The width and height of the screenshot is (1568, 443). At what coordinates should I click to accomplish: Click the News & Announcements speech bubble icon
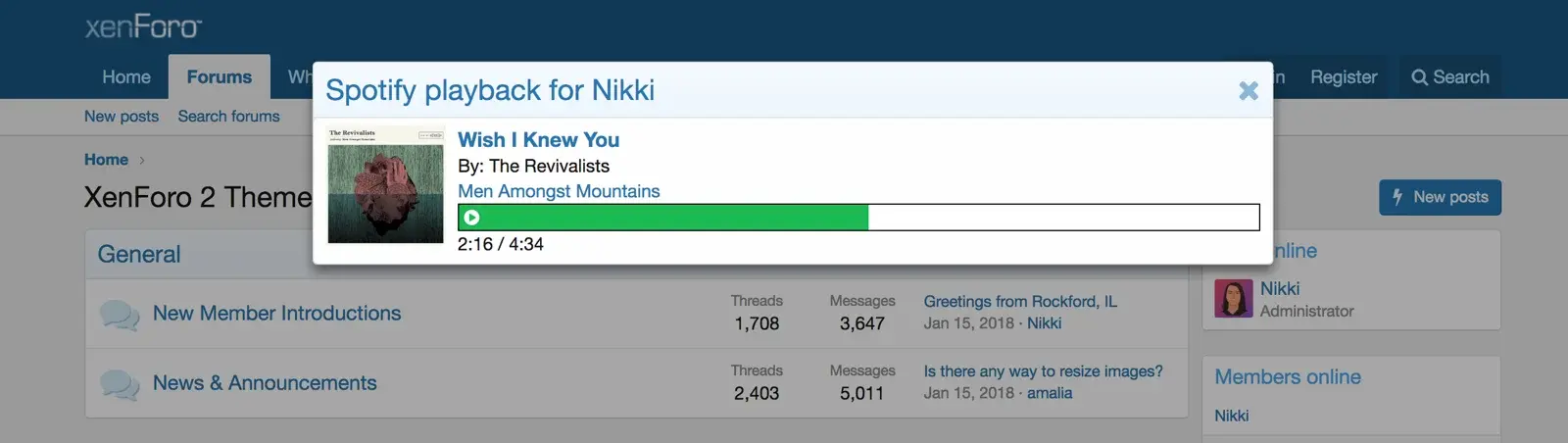point(120,384)
